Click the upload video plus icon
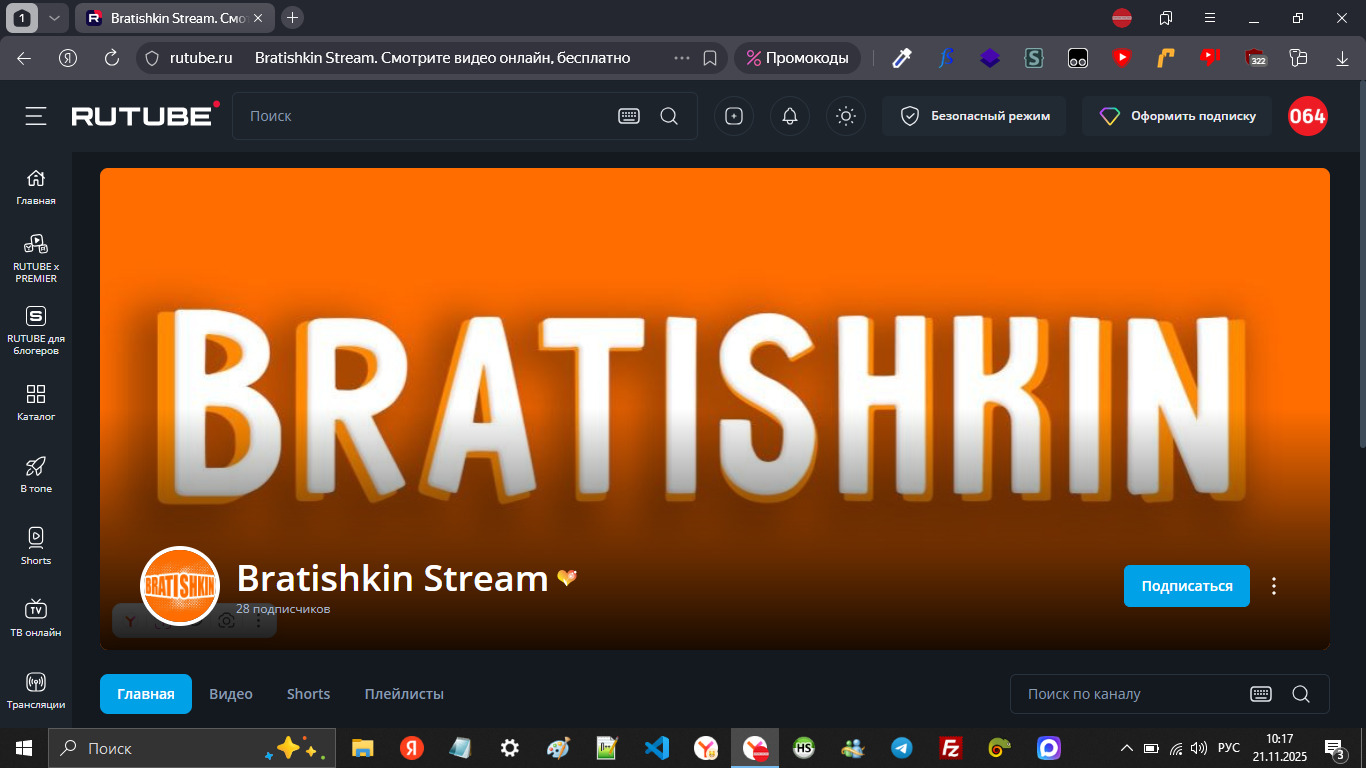 coord(734,117)
